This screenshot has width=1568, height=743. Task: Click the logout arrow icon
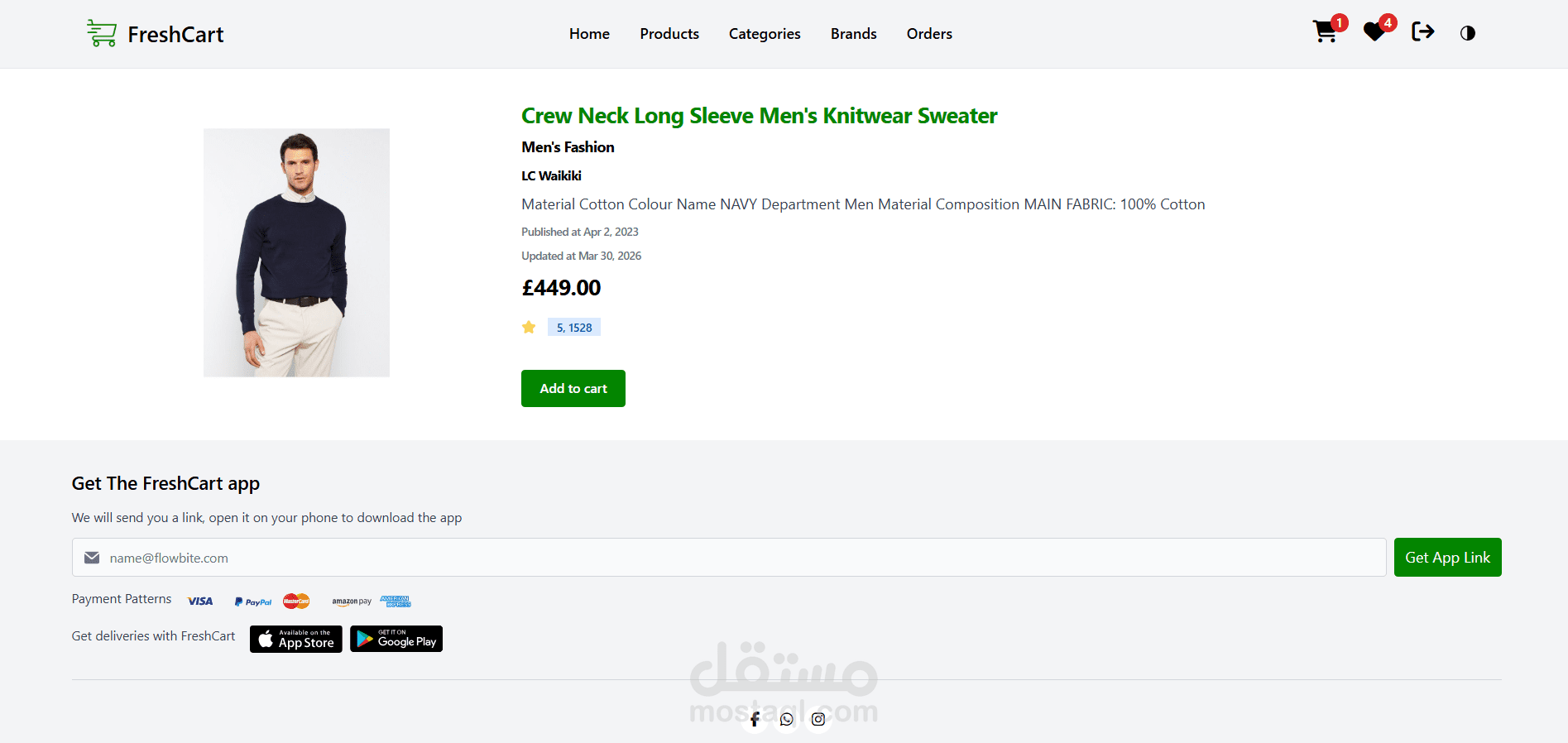1422,32
